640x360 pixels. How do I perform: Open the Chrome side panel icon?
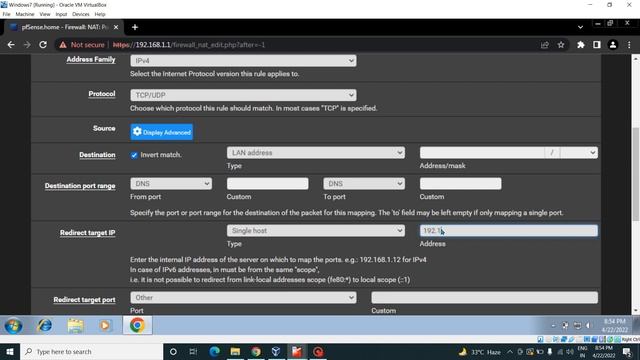pyautogui.click(x=597, y=45)
